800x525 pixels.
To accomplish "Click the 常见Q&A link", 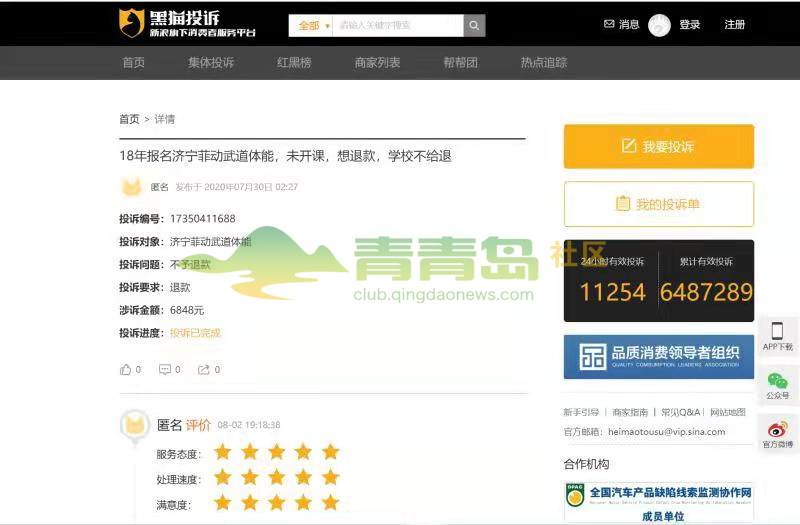I will [x=681, y=412].
